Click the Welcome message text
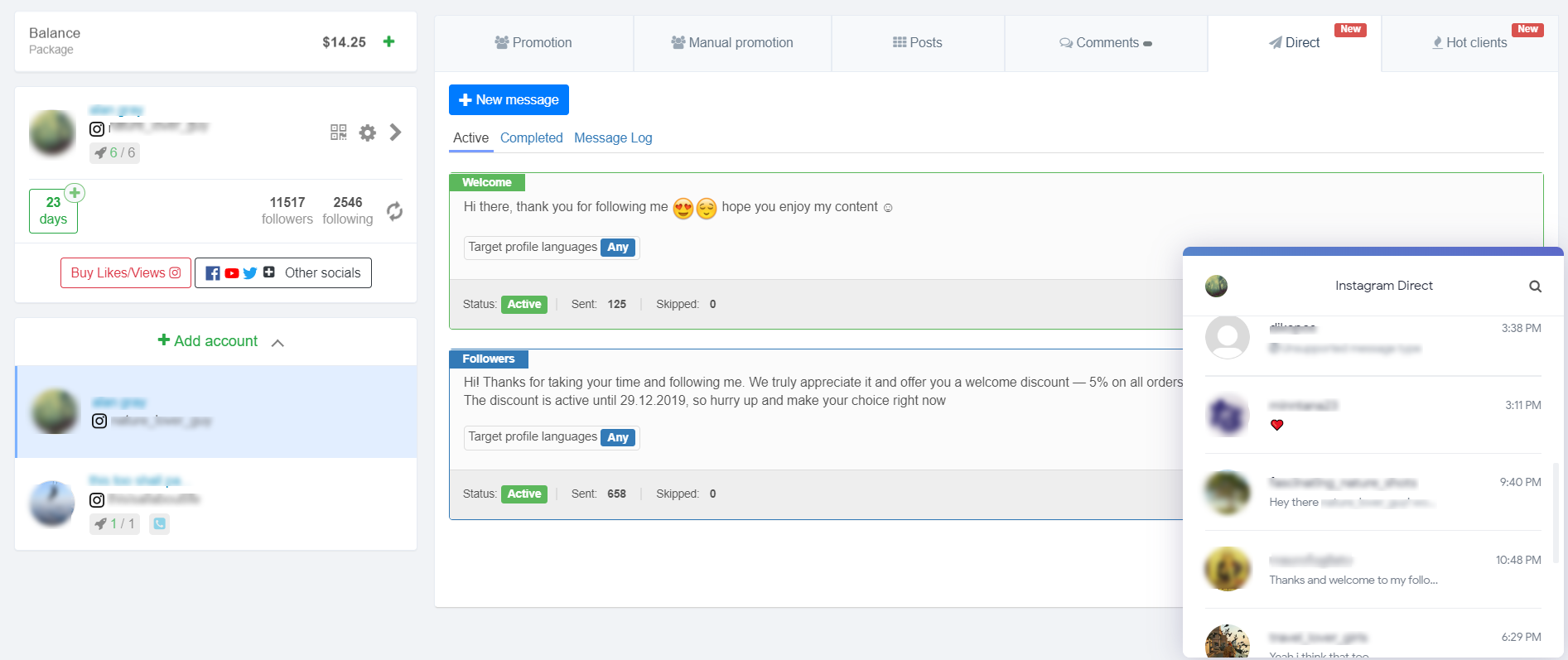 point(678,207)
